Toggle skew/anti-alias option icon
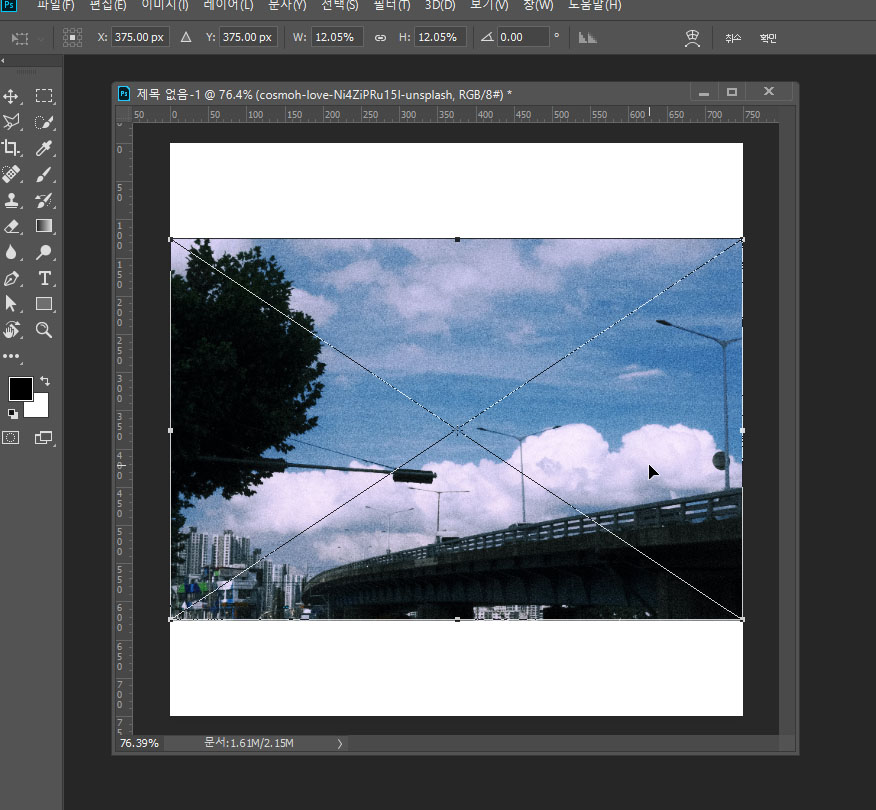 point(587,38)
